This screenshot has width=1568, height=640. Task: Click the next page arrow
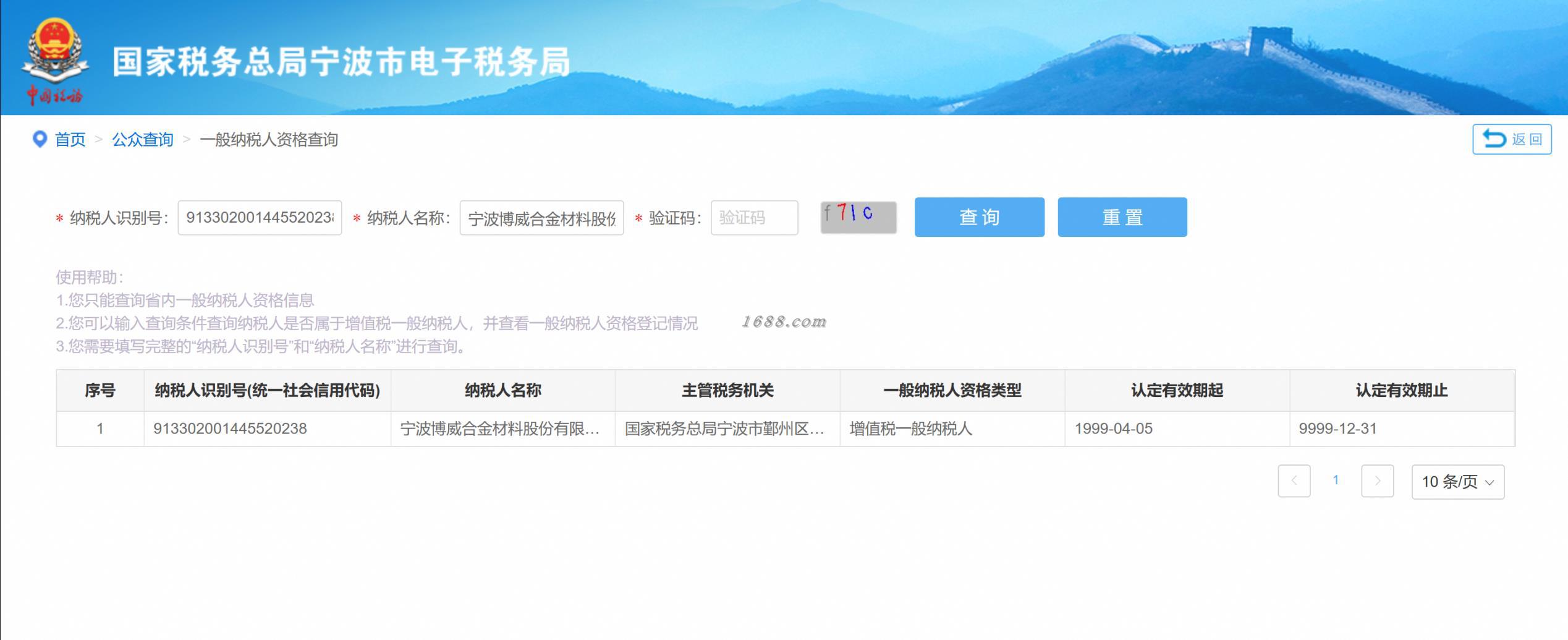click(1378, 480)
